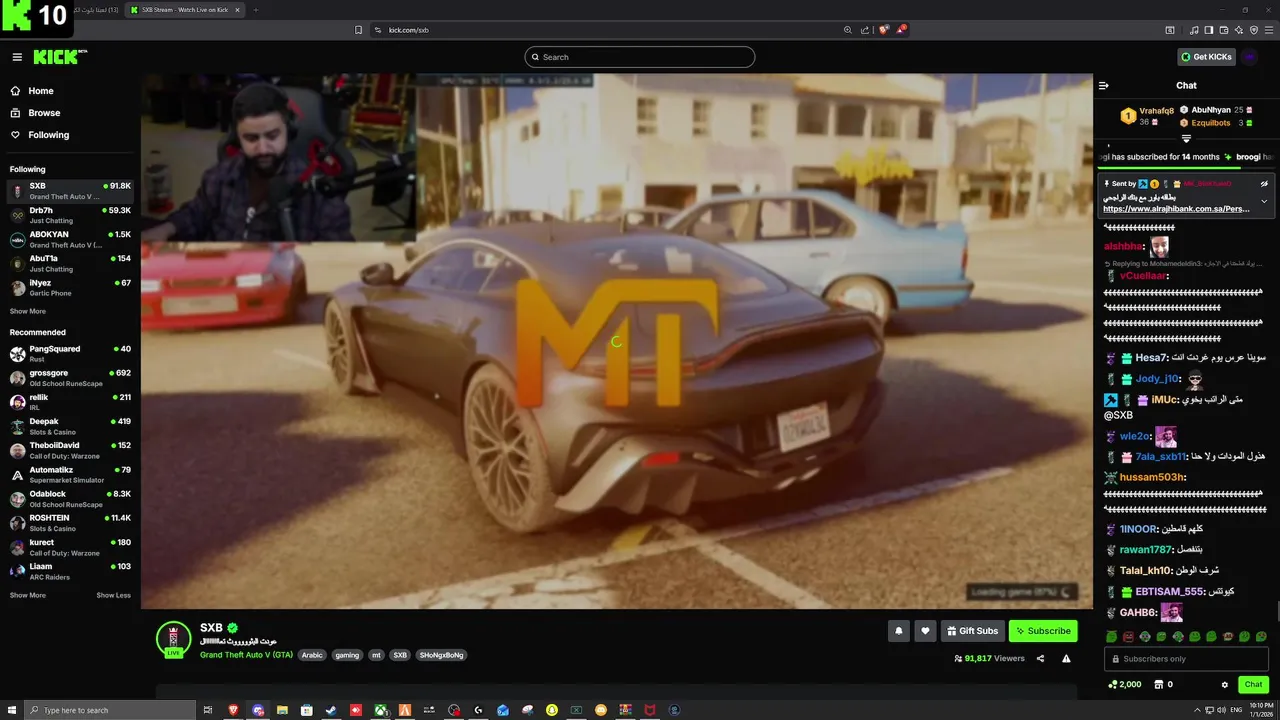1280x720 pixels.
Task: Expand the pinned message chevron
Action: click(1264, 201)
